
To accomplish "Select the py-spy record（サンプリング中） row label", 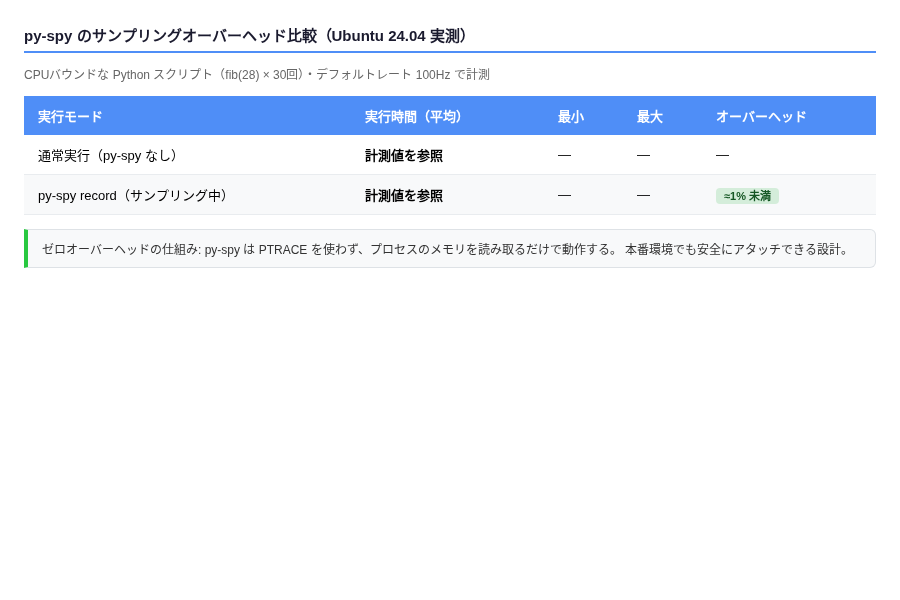I will (x=134, y=196).
